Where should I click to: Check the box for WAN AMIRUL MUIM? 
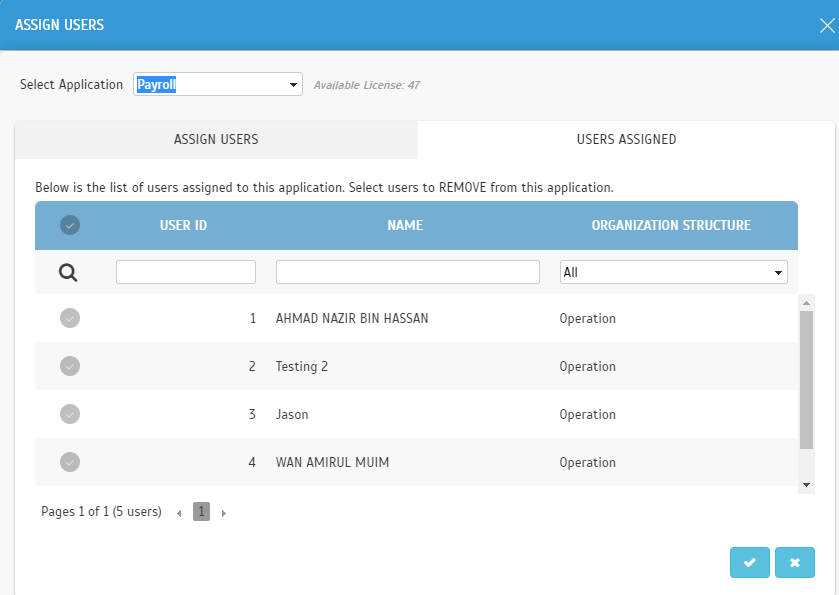tap(70, 462)
